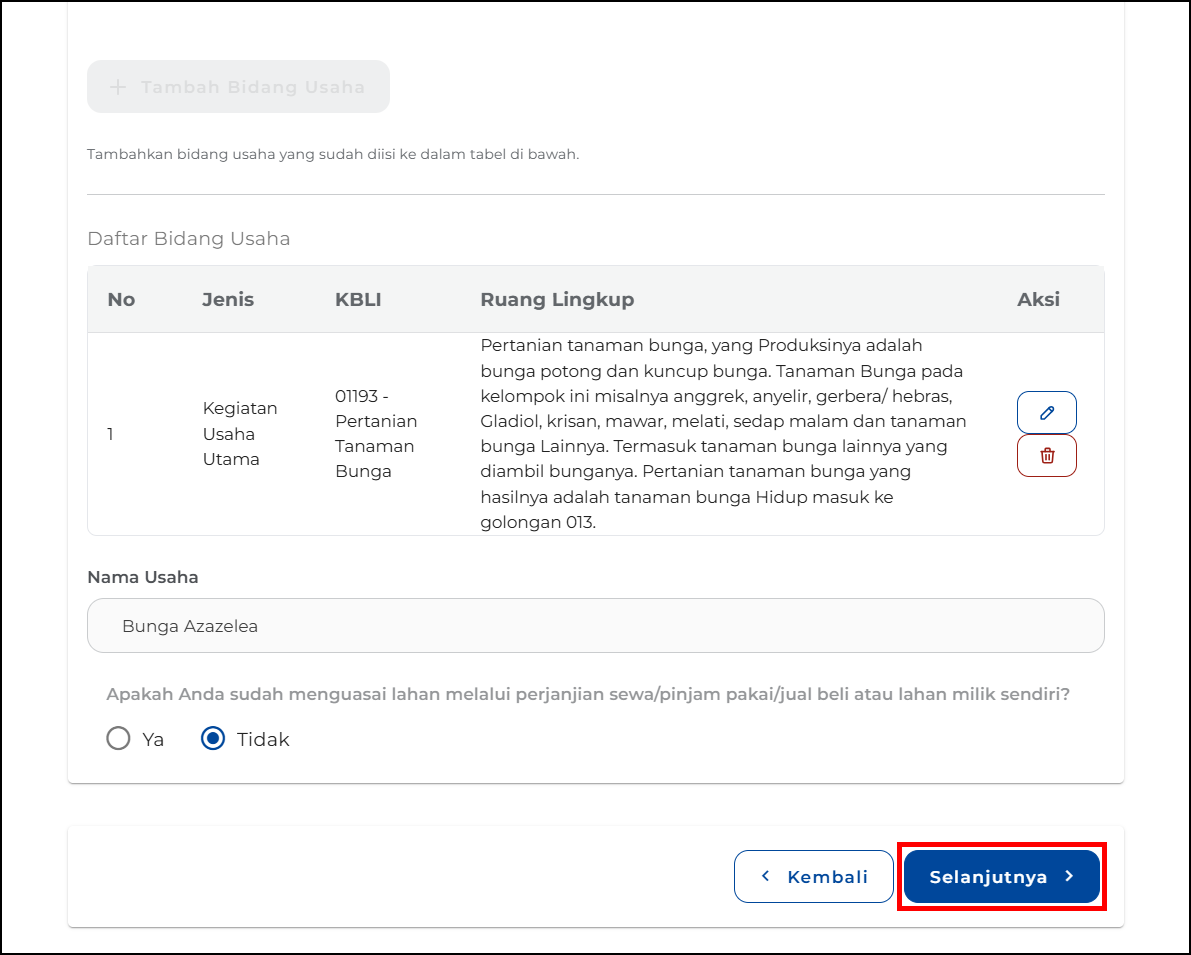Select the Ya radio button
Viewport: 1191px width, 955px height.
pos(118,739)
